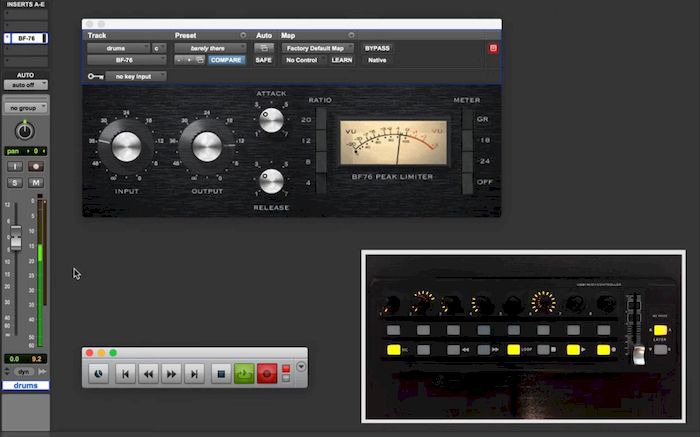700x437 pixels.
Task: Click the INSERTS A-E header
Action: point(25,4)
